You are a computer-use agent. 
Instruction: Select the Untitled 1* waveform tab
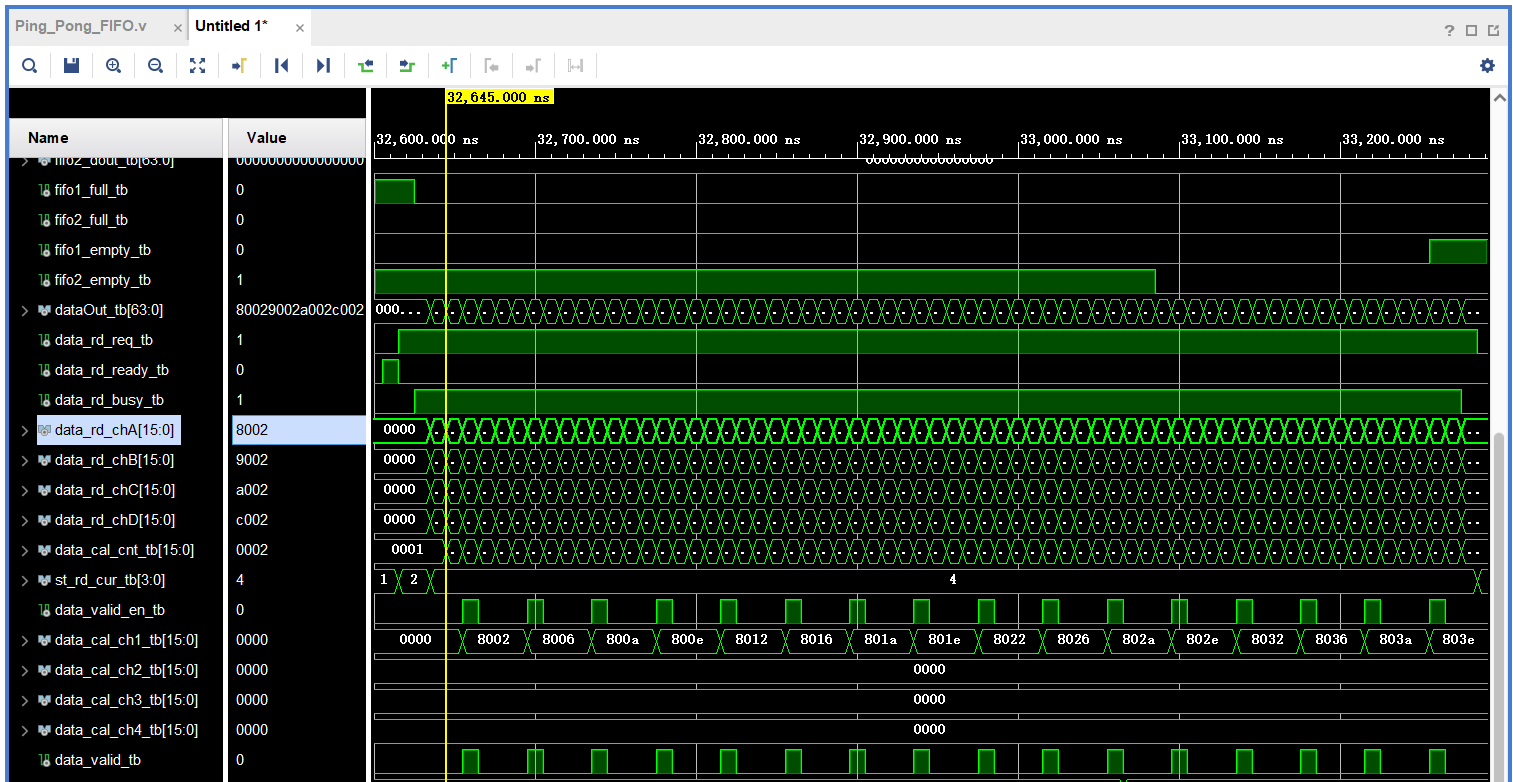click(x=231, y=27)
